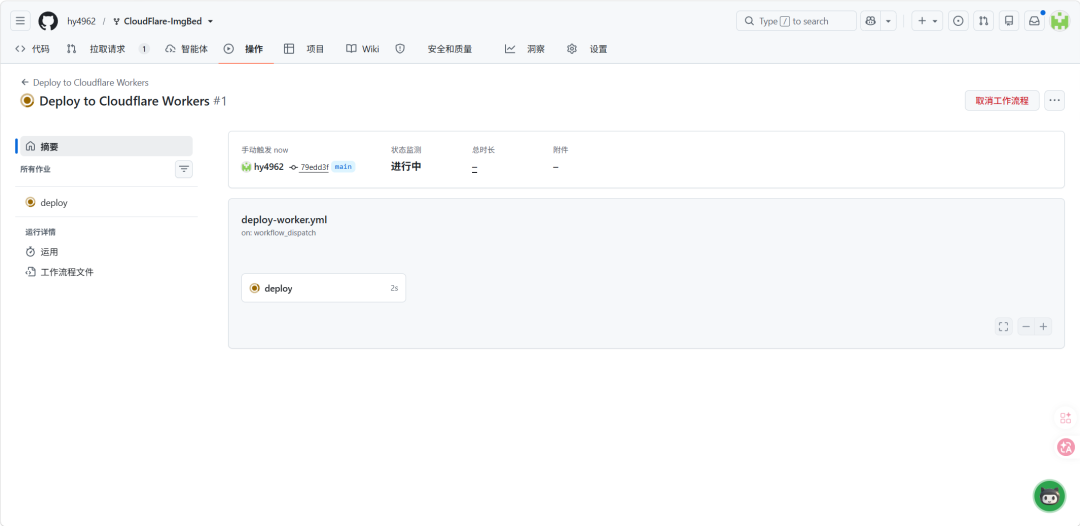Image resolution: width=1080 pixels, height=526 pixels.
Task: Click the pink translate extension icon
Action: [1066, 447]
